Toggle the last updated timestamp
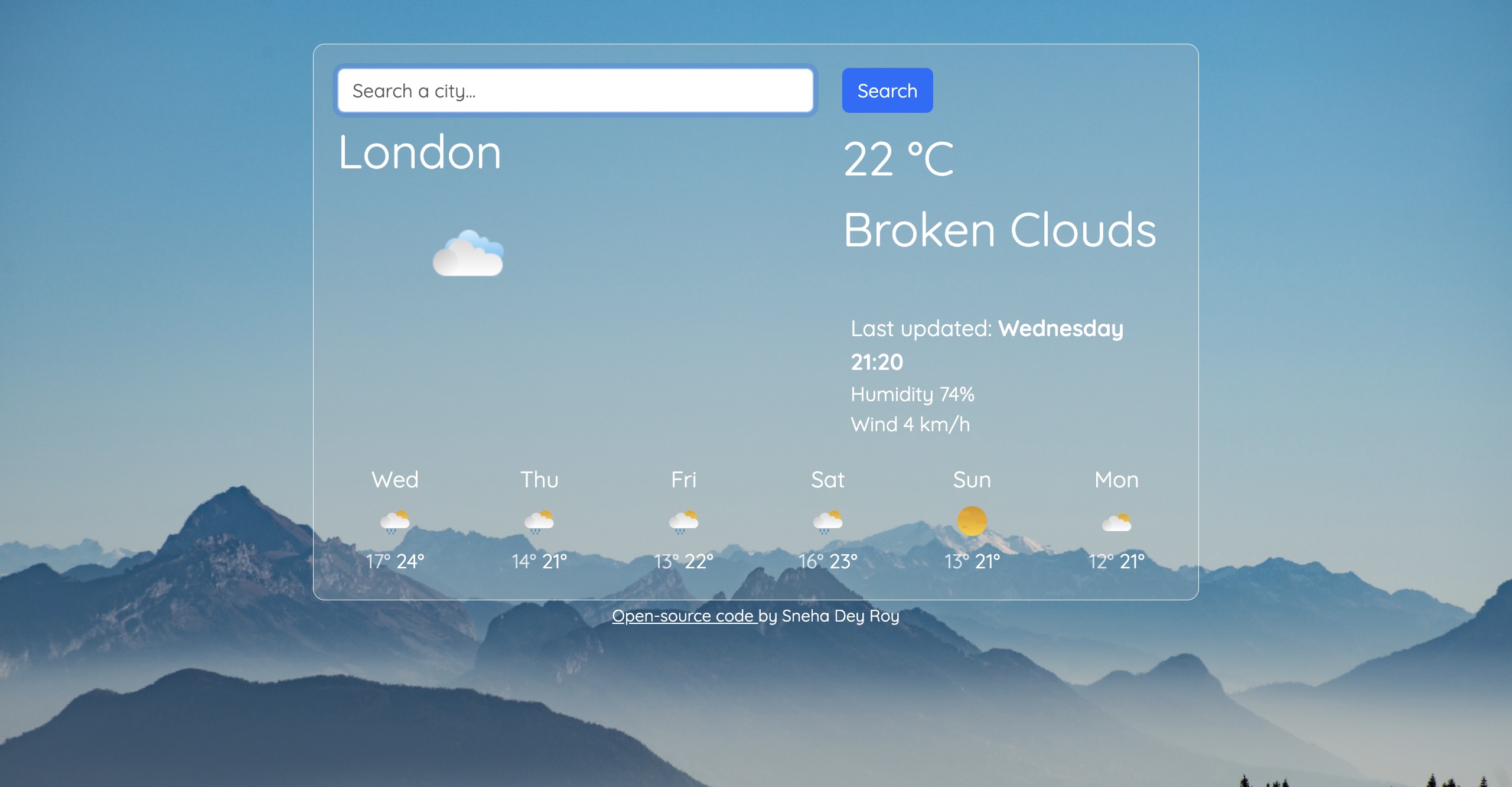Viewport: 1512px width, 787px height. (x=987, y=344)
